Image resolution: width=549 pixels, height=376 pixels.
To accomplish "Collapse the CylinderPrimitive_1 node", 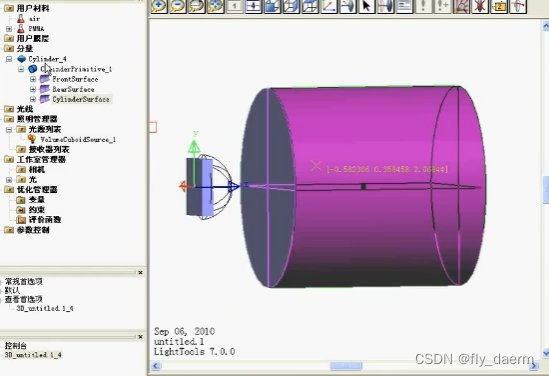I will tap(21, 69).
